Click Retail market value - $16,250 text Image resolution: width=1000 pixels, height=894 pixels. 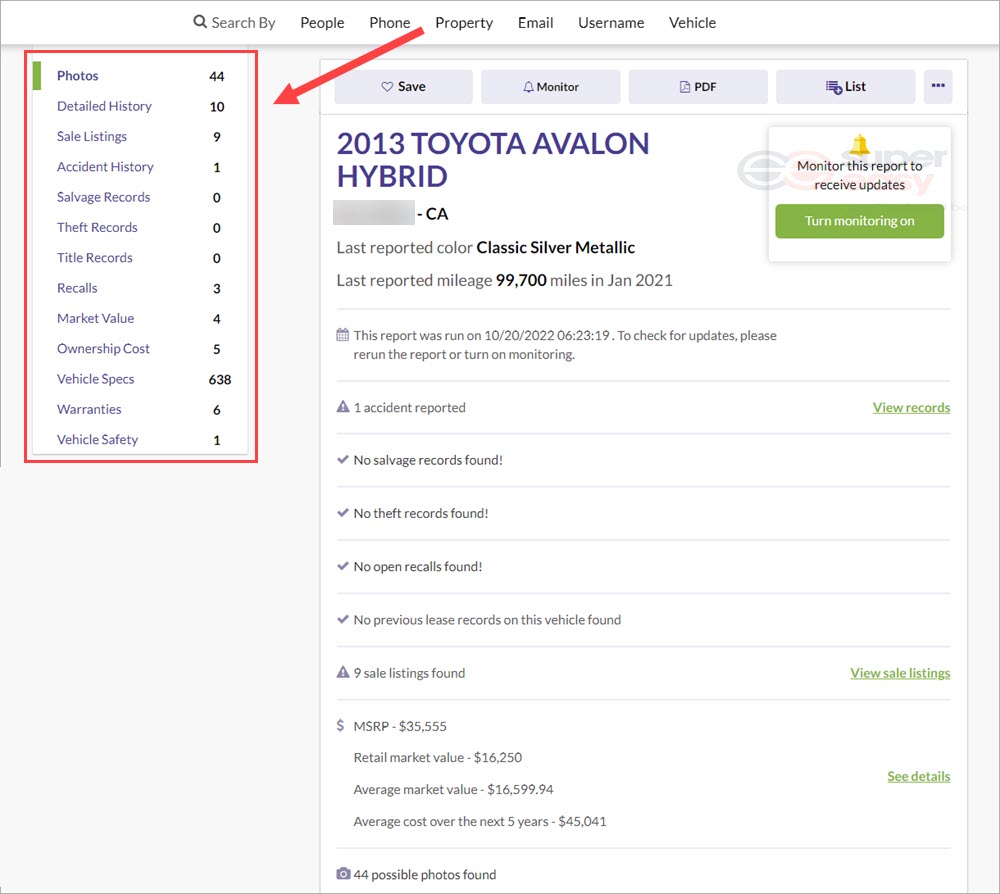coord(438,758)
